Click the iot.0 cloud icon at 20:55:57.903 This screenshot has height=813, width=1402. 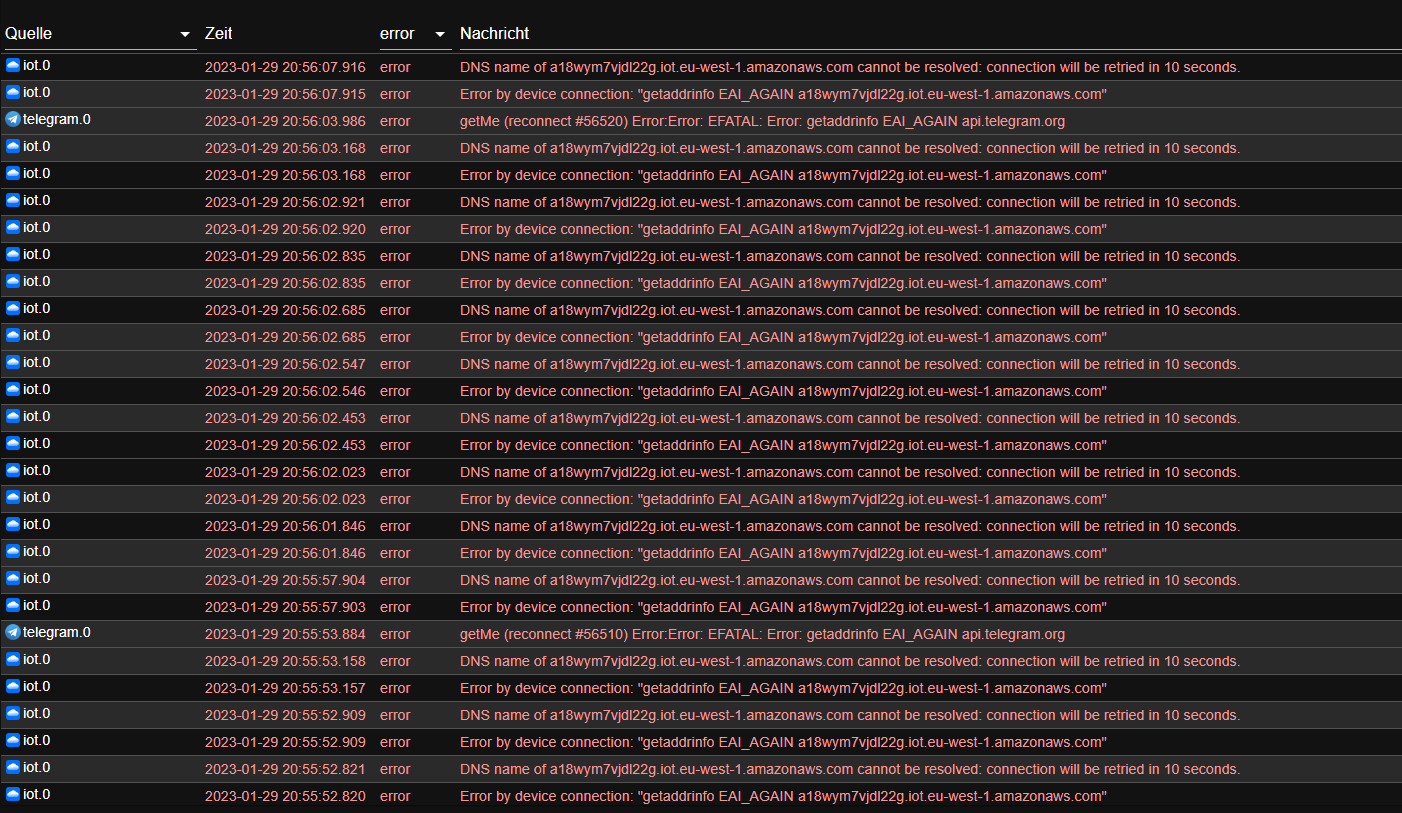(x=13, y=605)
